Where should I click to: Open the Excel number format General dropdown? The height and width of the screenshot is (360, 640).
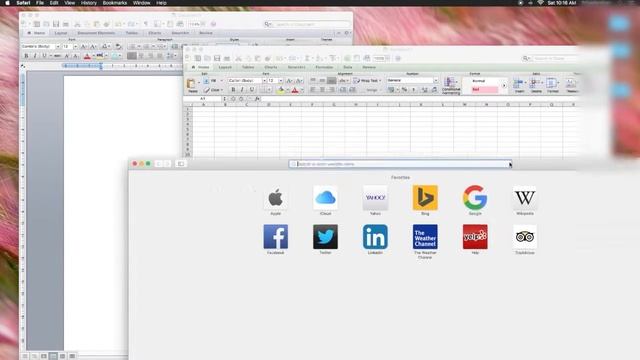pos(436,80)
